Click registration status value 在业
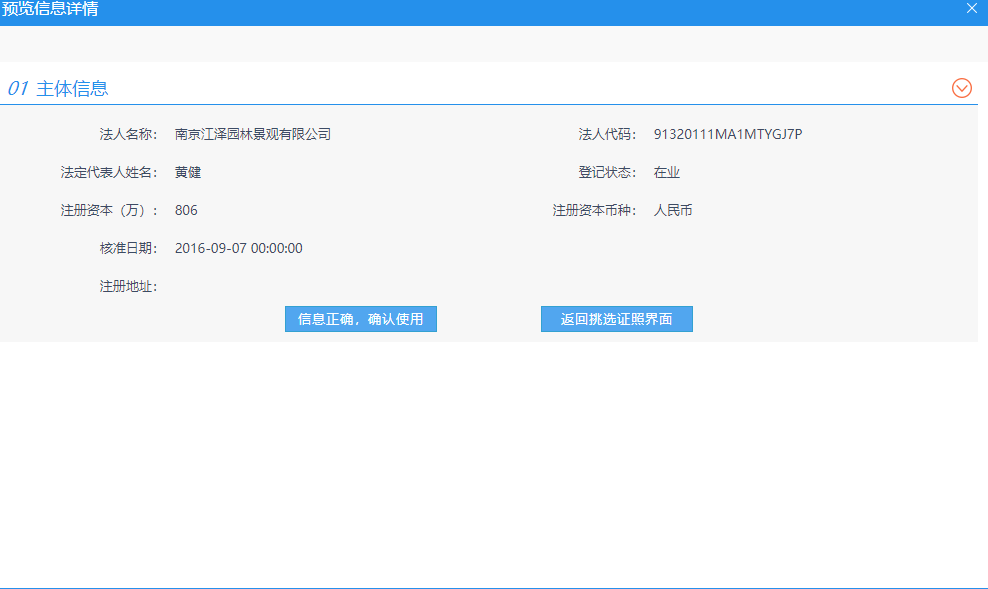 click(667, 172)
